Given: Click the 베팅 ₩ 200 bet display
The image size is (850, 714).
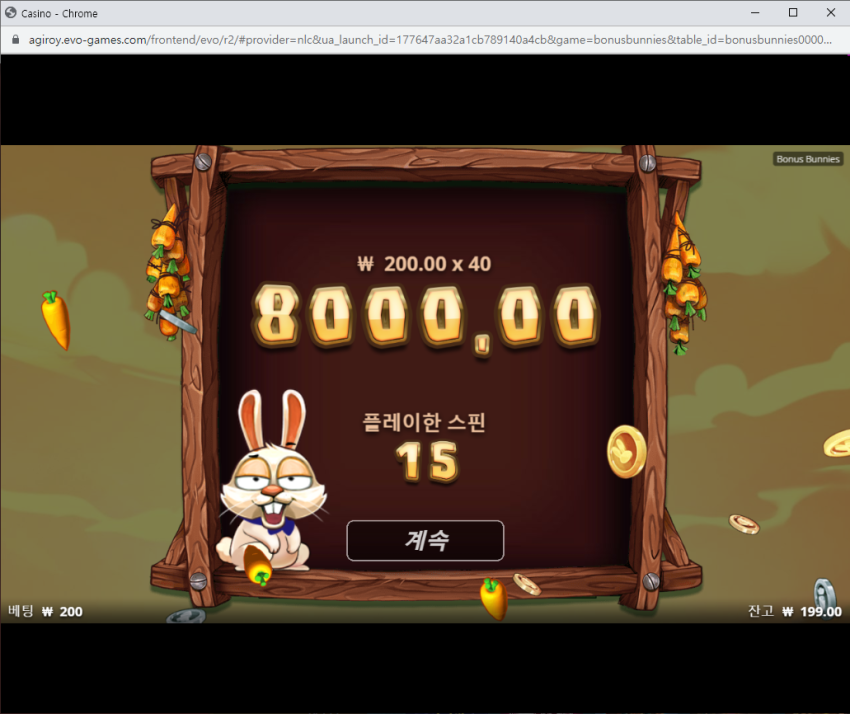Looking at the screenshot, I should coord(46,612).
